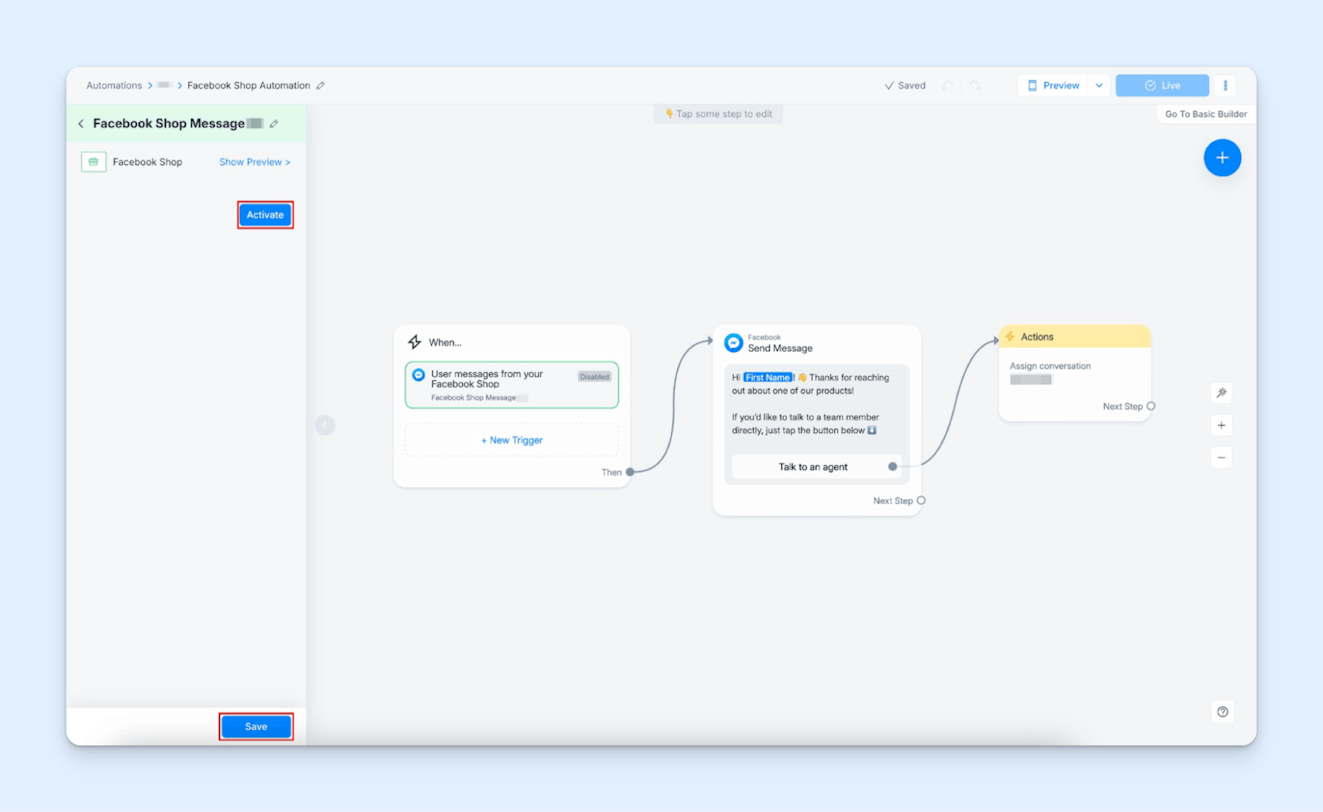The height and width of the screenshot is (812, 1323).
Task: Select Automations in the breadcrumb
Action: click(114, 85)
